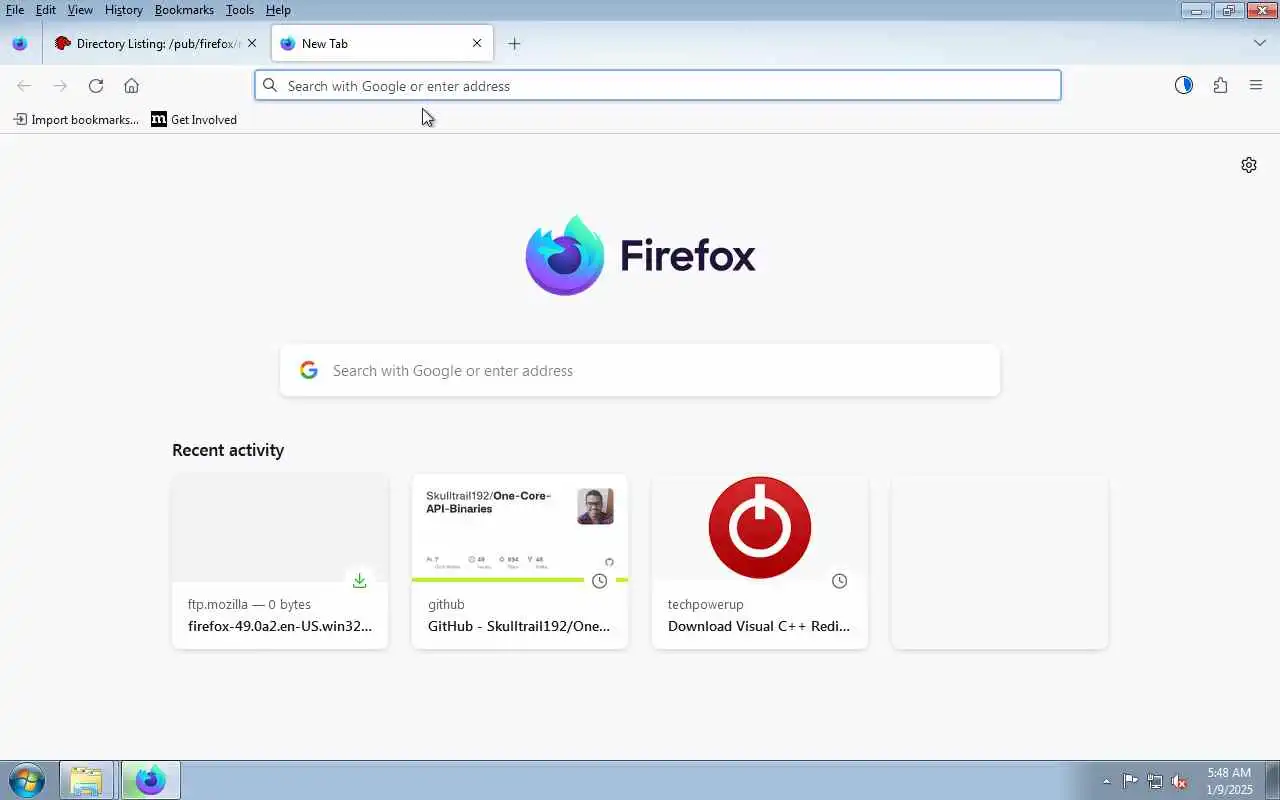The image size is (1280, 800).
Task: Click firefox-49.0a2.en-US.win32... title
Action: [280, 626]
